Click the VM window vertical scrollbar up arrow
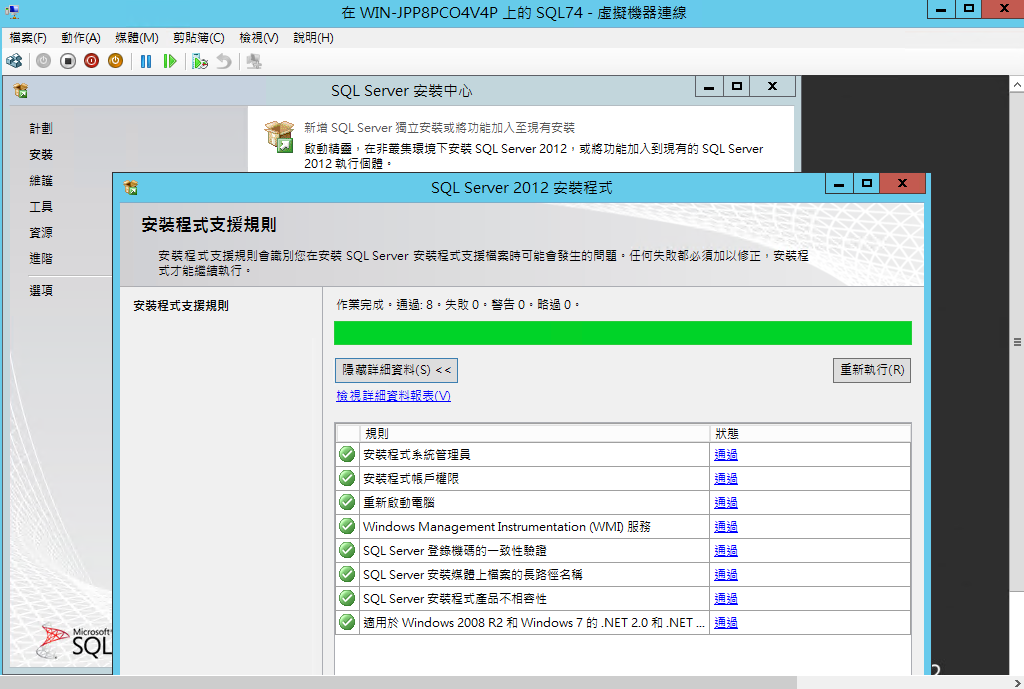 (1017, 84)
